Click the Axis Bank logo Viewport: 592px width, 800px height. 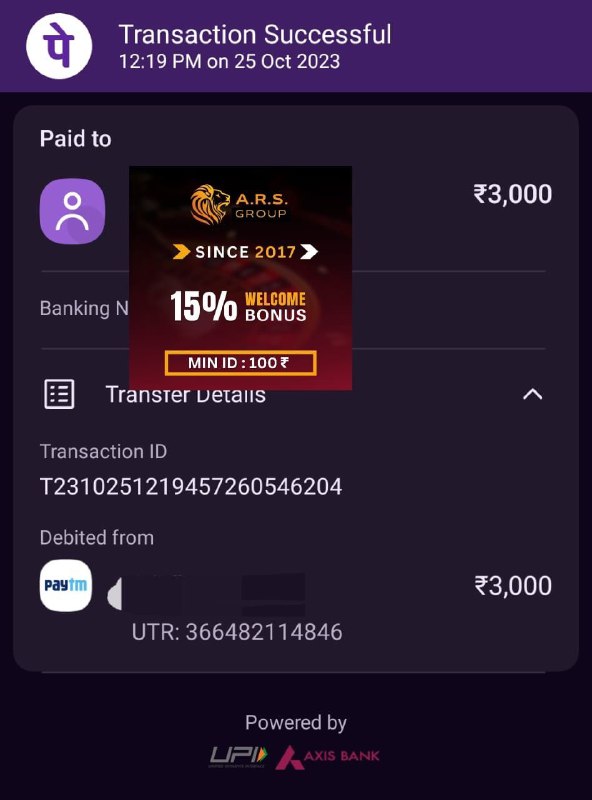point(327,757)
